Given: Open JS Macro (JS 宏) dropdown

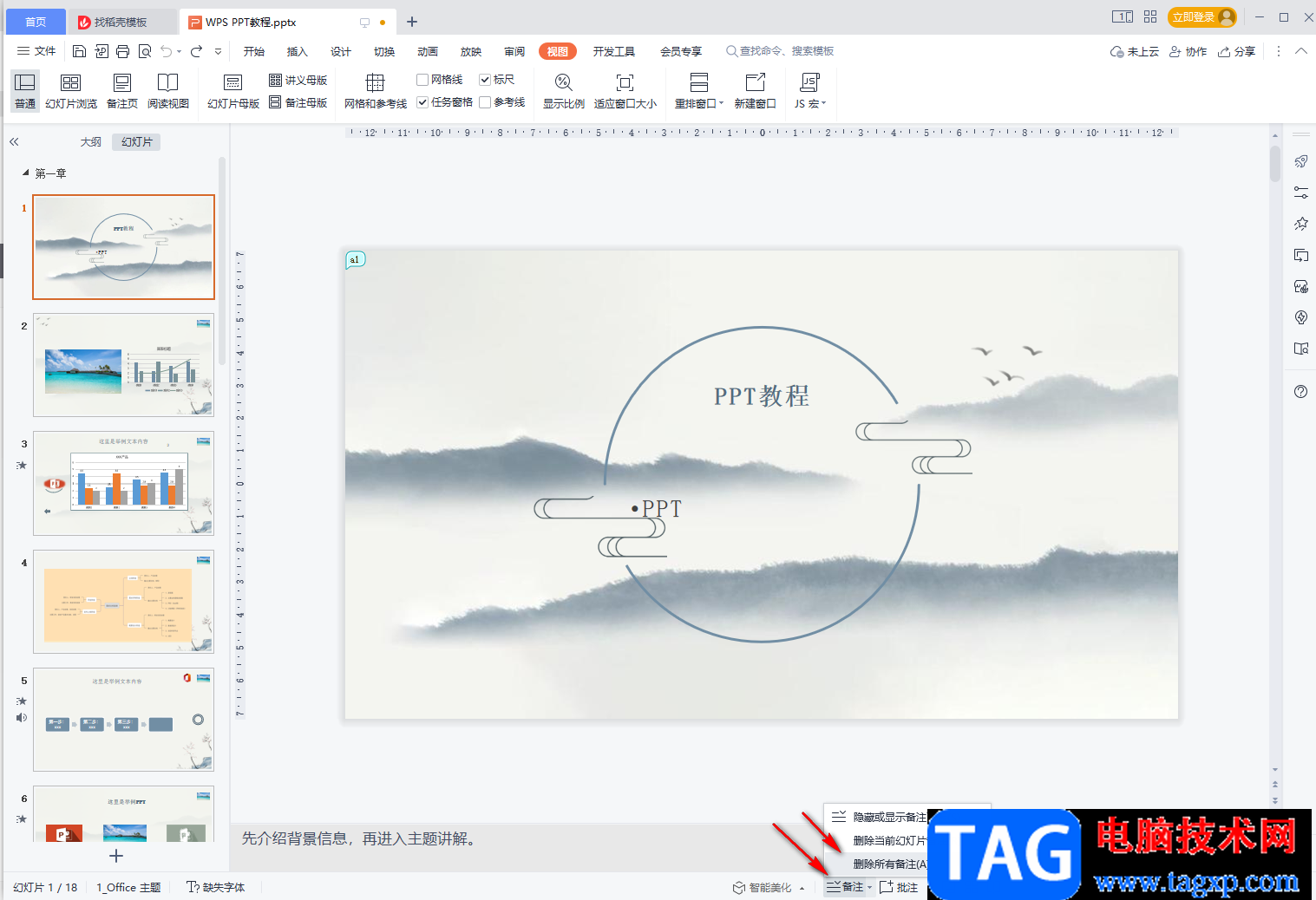Looking at the screenshot, I should 810,91.
